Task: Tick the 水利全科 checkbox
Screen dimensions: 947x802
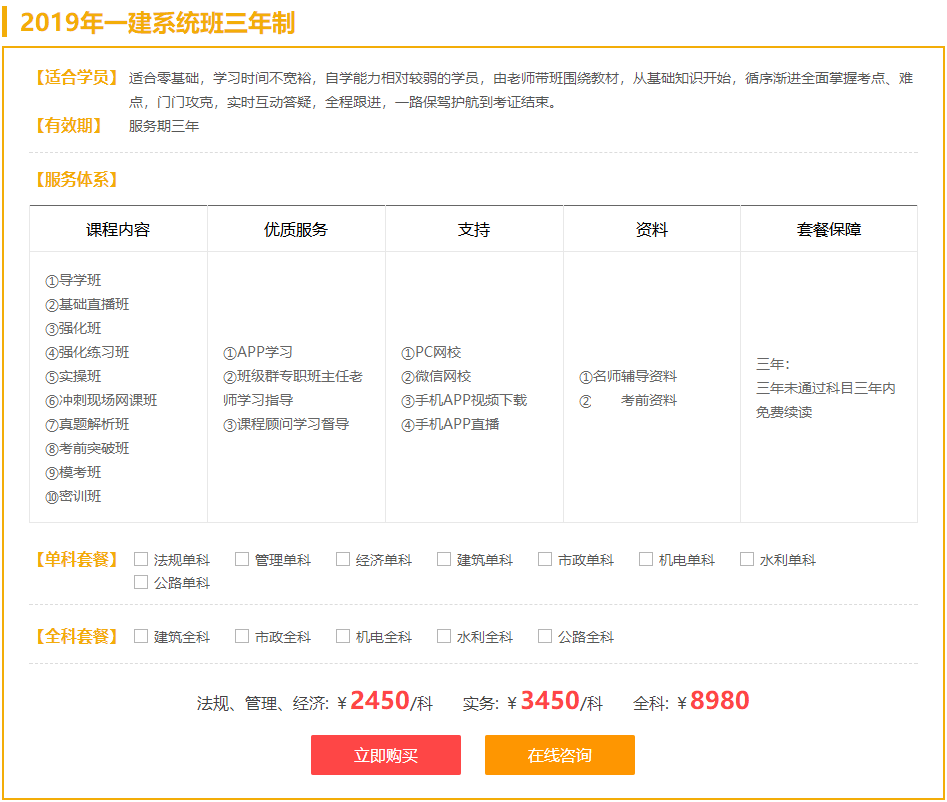Action: (x=444, y=636)
